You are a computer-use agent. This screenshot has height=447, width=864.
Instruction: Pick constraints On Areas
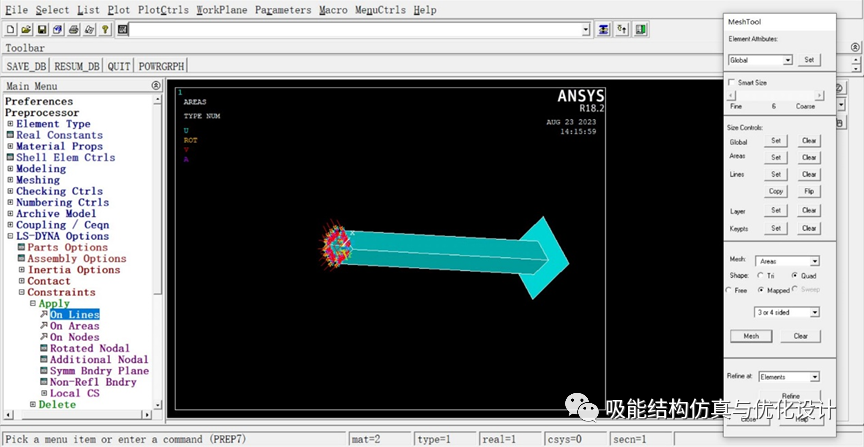point(74,326)
